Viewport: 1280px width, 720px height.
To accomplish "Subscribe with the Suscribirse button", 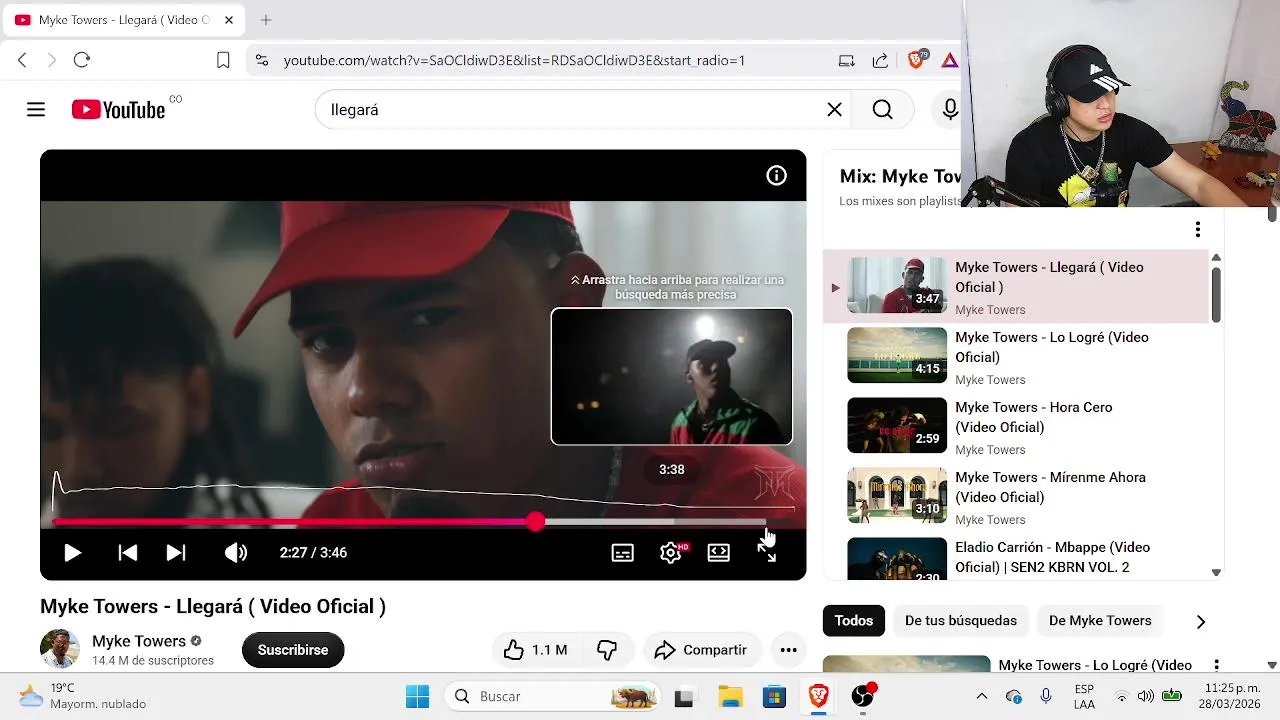I will 293,650.
